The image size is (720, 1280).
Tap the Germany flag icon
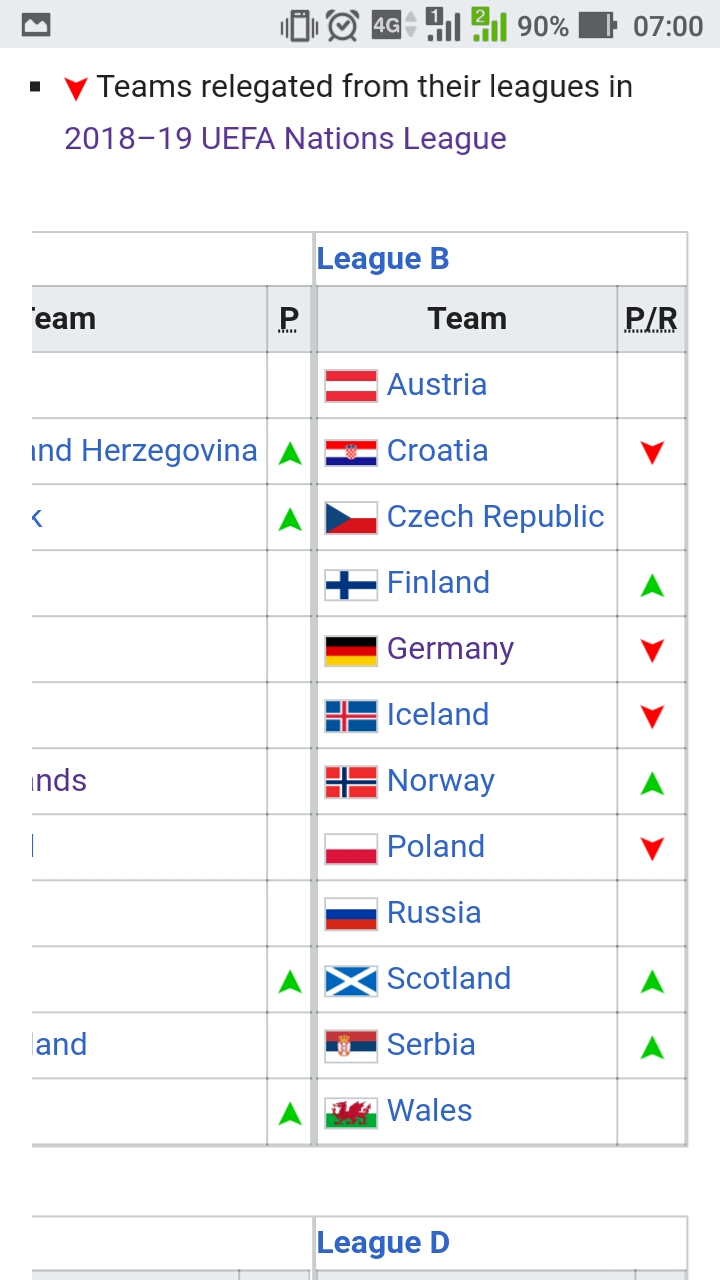[x=351, y=649]
